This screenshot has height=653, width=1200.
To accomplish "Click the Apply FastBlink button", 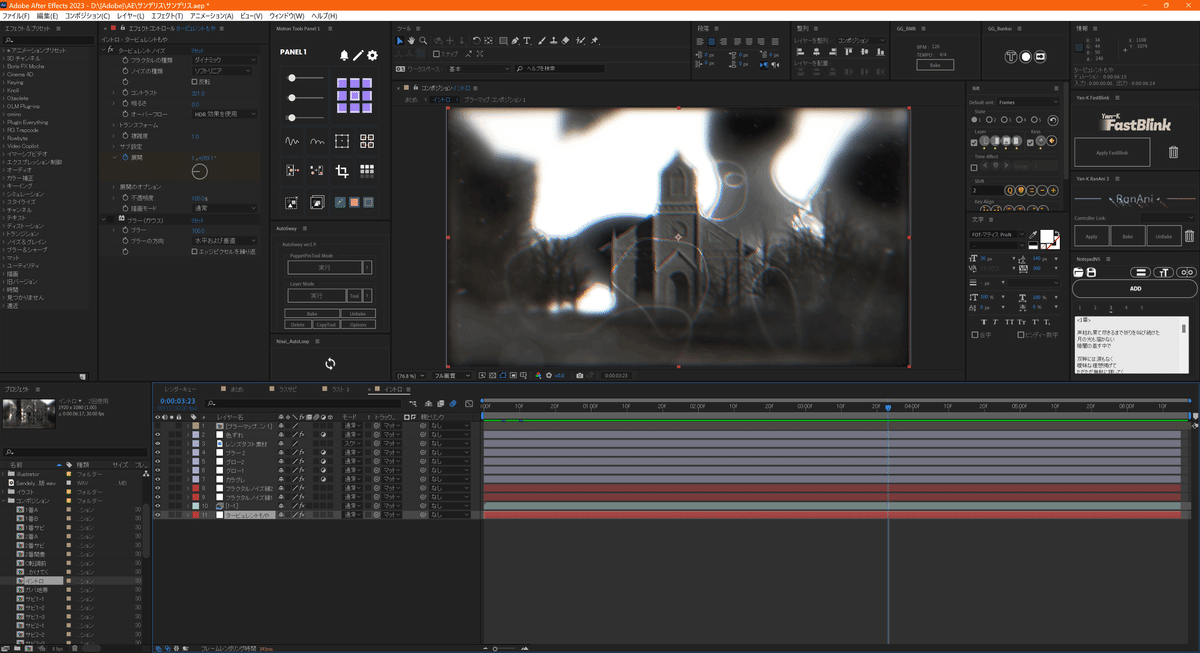I will pyautogui.click(x=1112, y=152).
